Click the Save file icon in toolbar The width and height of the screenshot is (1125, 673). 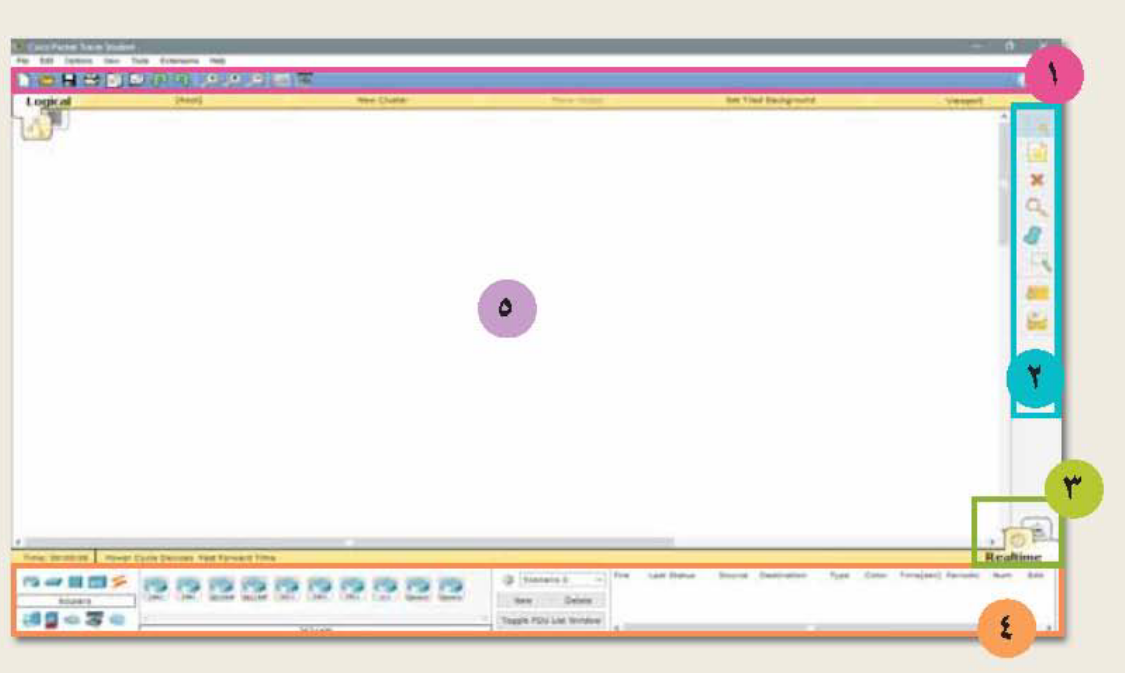[69, 80]
